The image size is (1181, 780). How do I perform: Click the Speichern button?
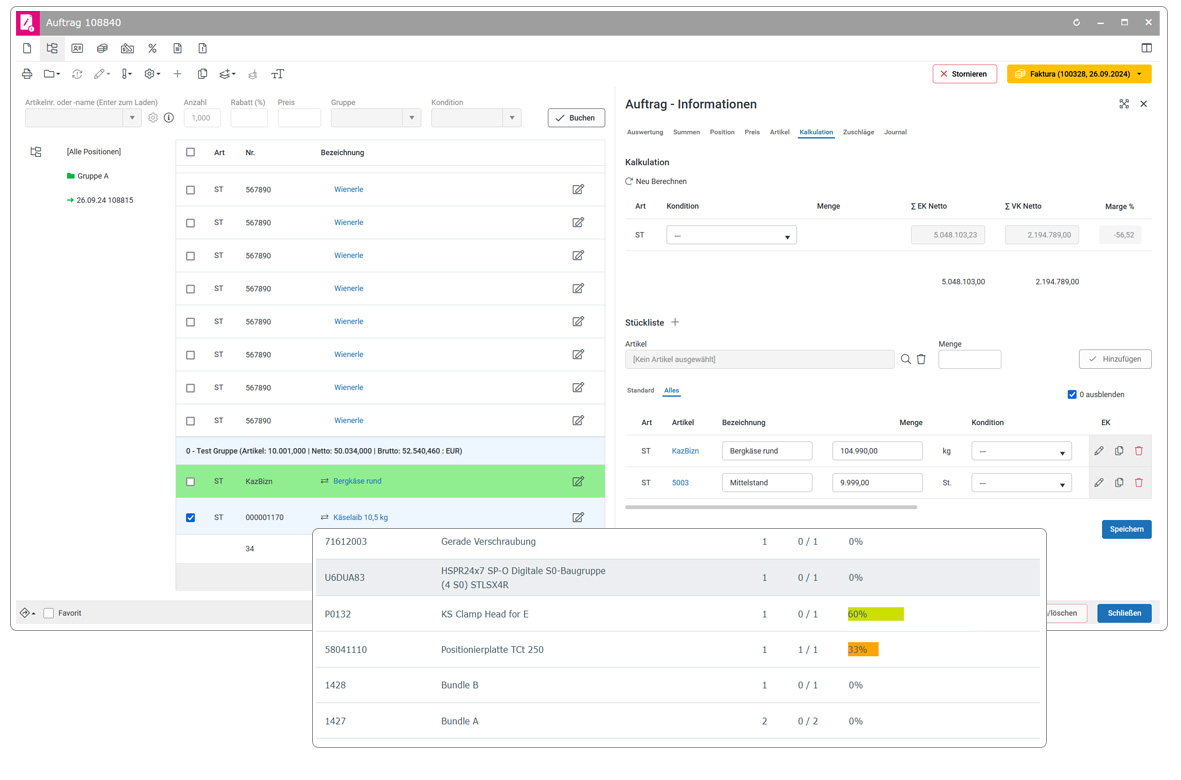[x=1126, y=529]
